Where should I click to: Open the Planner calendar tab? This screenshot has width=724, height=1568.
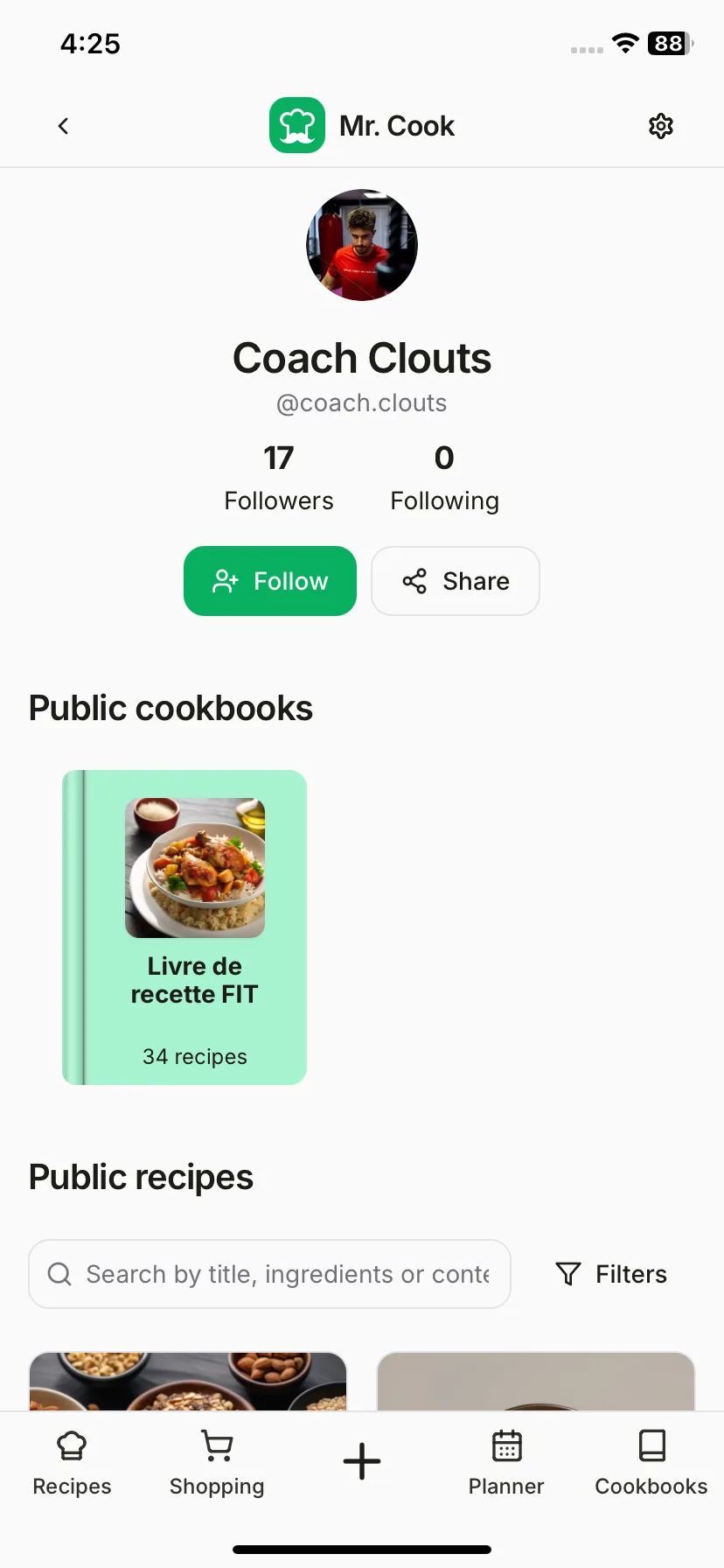pos(506,1464)
